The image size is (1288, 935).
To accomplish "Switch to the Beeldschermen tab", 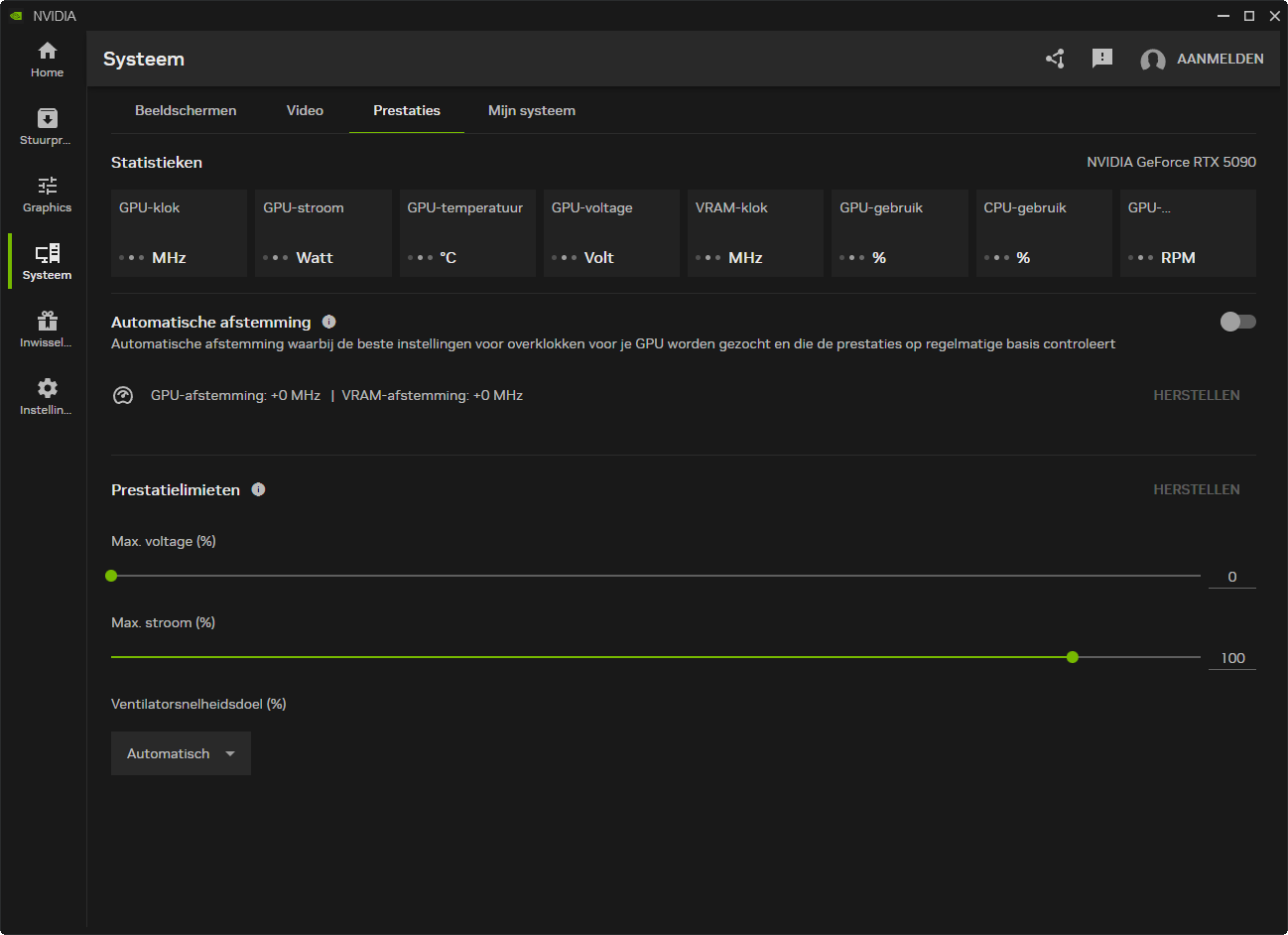I will pos(186,110).
